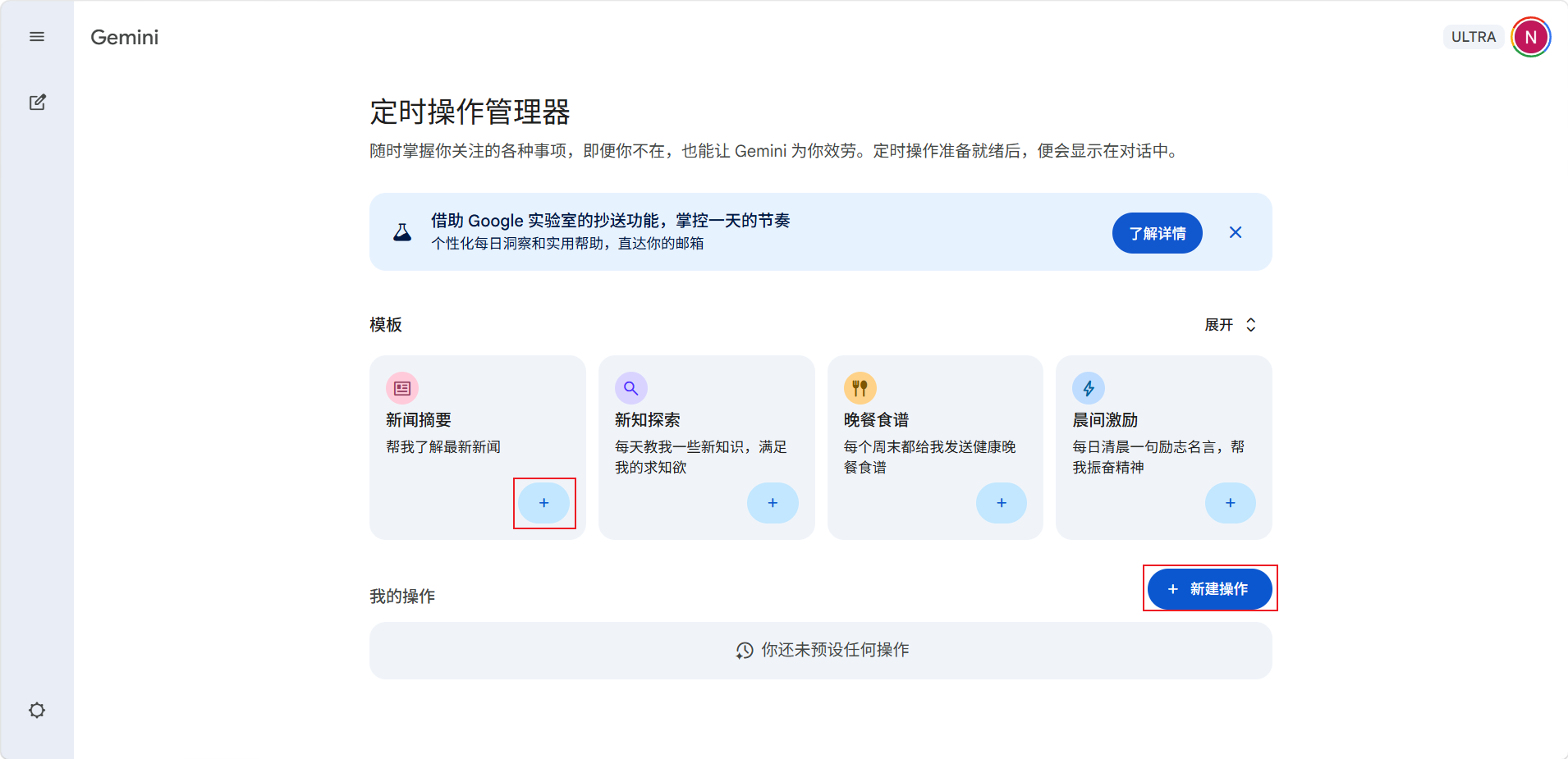Click the clock icon in empty actions box
Screen dimensions: 1568x759
tap(745, 651)
